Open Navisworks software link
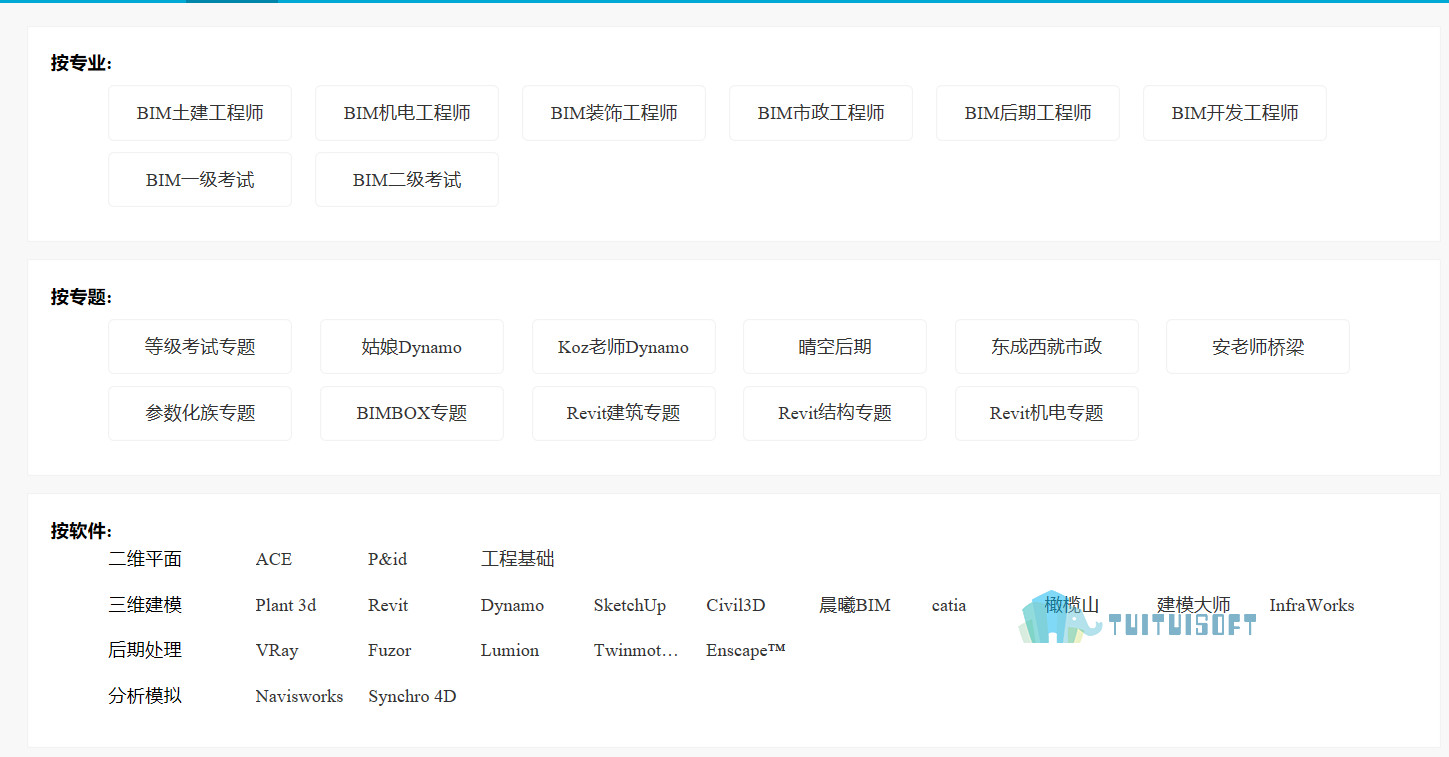Image resolution: width=1449 pixels, height=757 pixels. click(x=299, y=696)
